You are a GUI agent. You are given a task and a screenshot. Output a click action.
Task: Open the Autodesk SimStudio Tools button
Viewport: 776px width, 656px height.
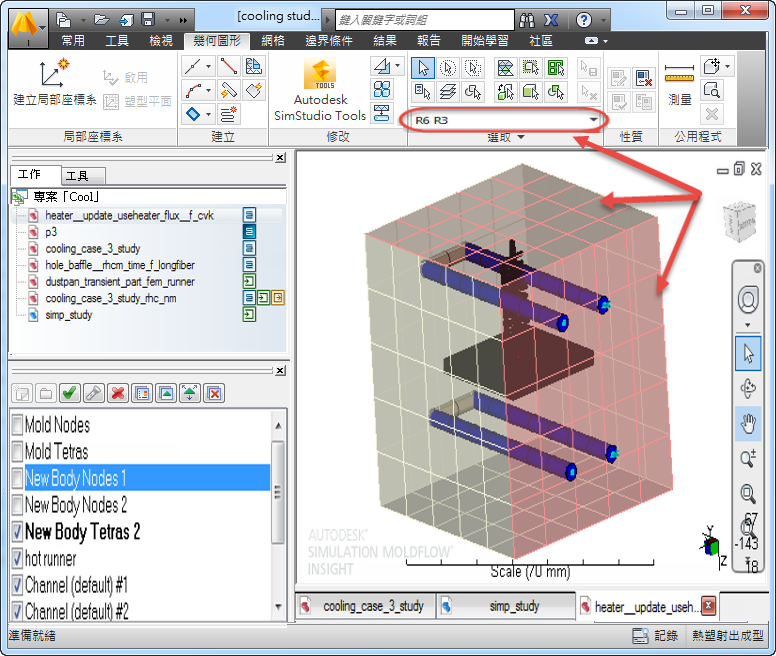320,90
